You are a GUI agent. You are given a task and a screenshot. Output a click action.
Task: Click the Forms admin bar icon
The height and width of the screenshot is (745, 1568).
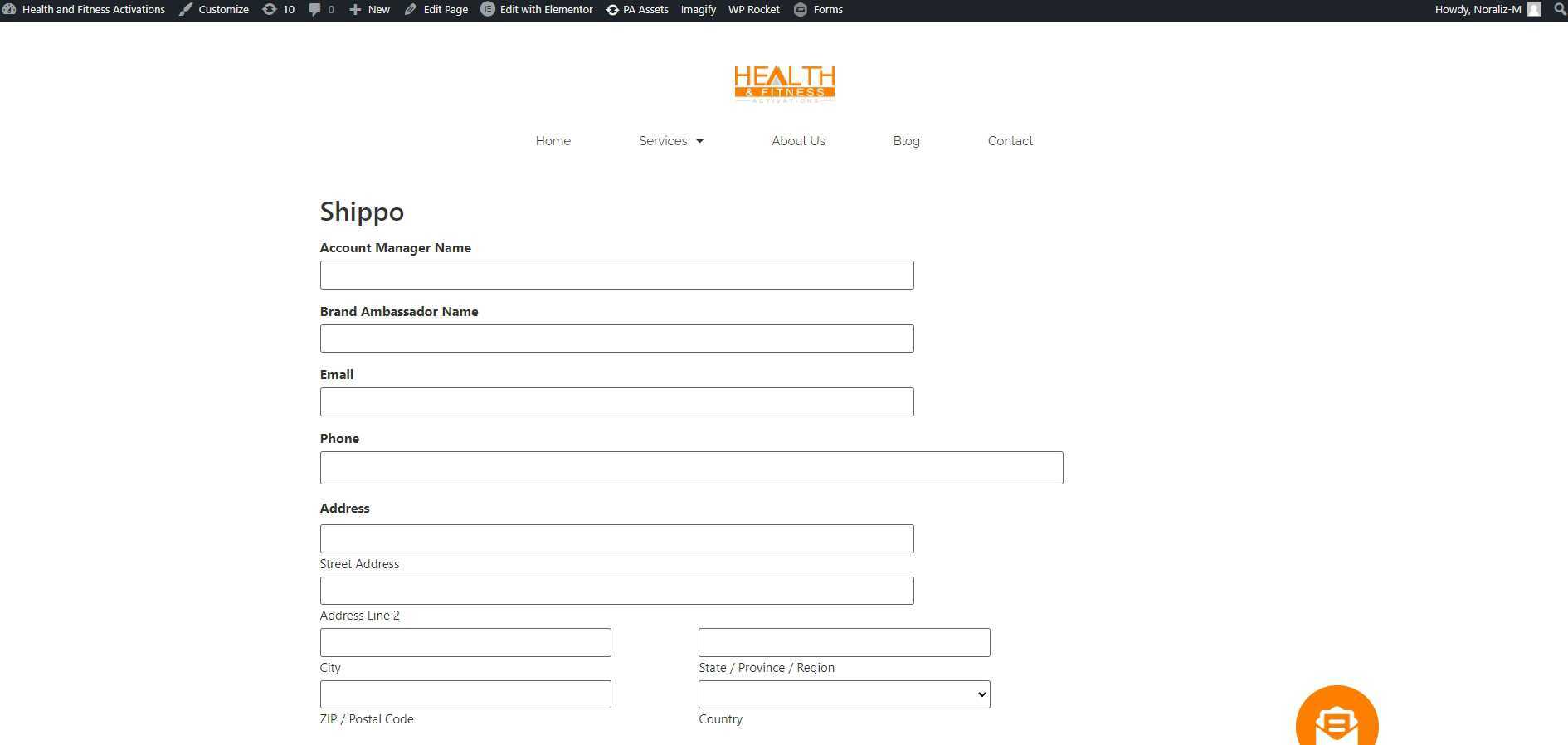[x=801, y=10]
